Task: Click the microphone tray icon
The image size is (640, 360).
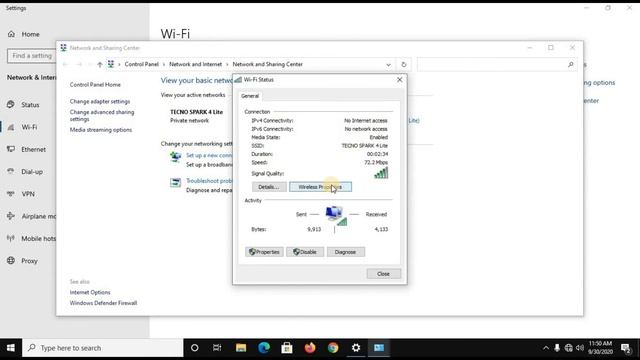Action: click(x=557, y=348)
